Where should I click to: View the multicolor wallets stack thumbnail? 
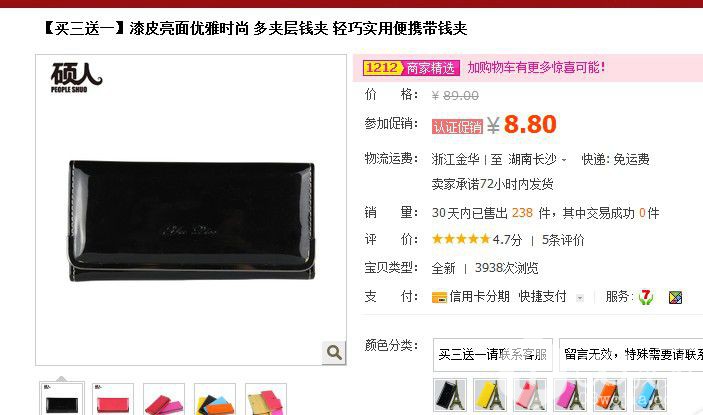[x=215, y=399]
